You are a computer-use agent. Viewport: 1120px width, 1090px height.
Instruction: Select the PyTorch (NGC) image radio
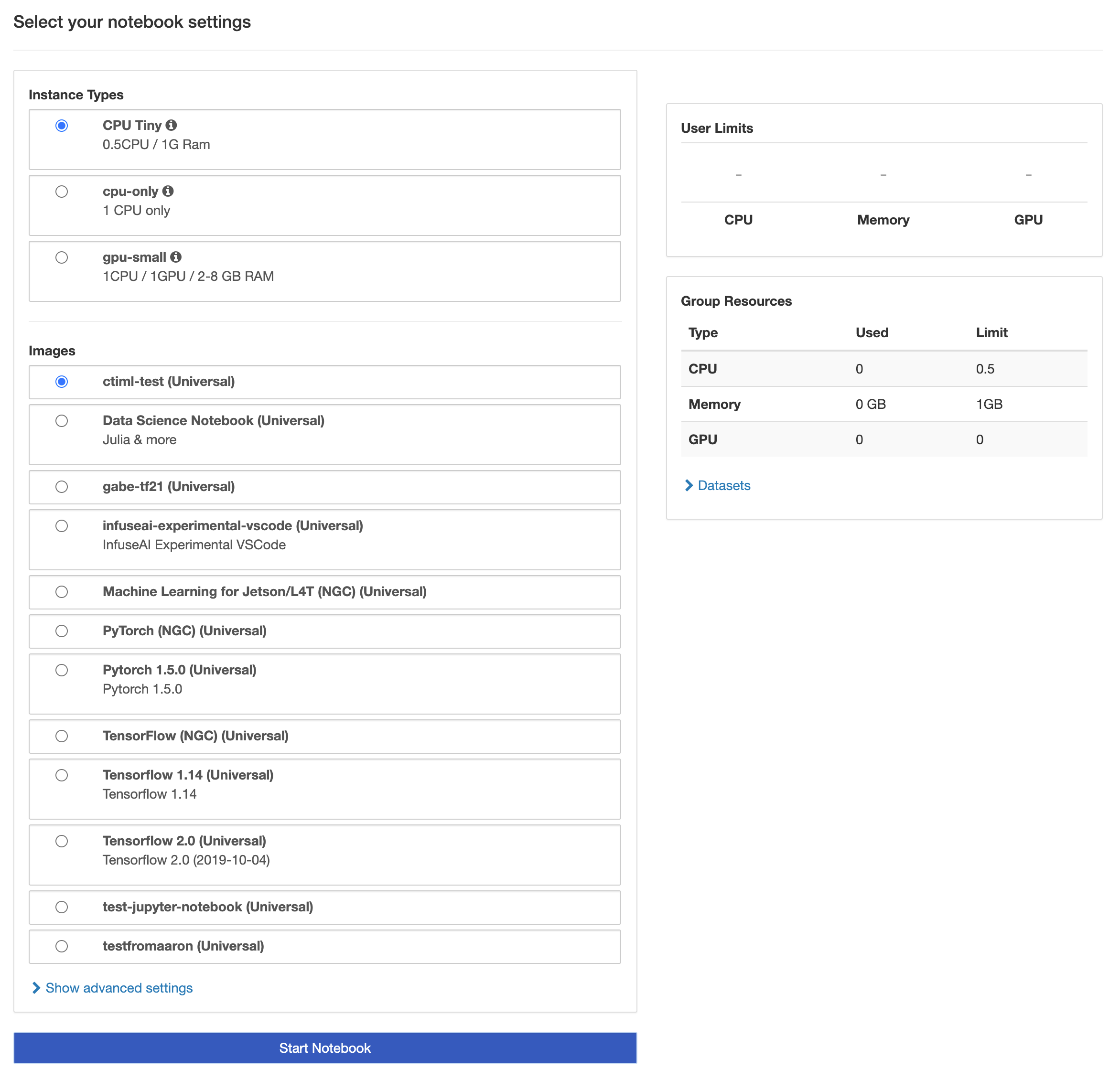click(62, 631)
